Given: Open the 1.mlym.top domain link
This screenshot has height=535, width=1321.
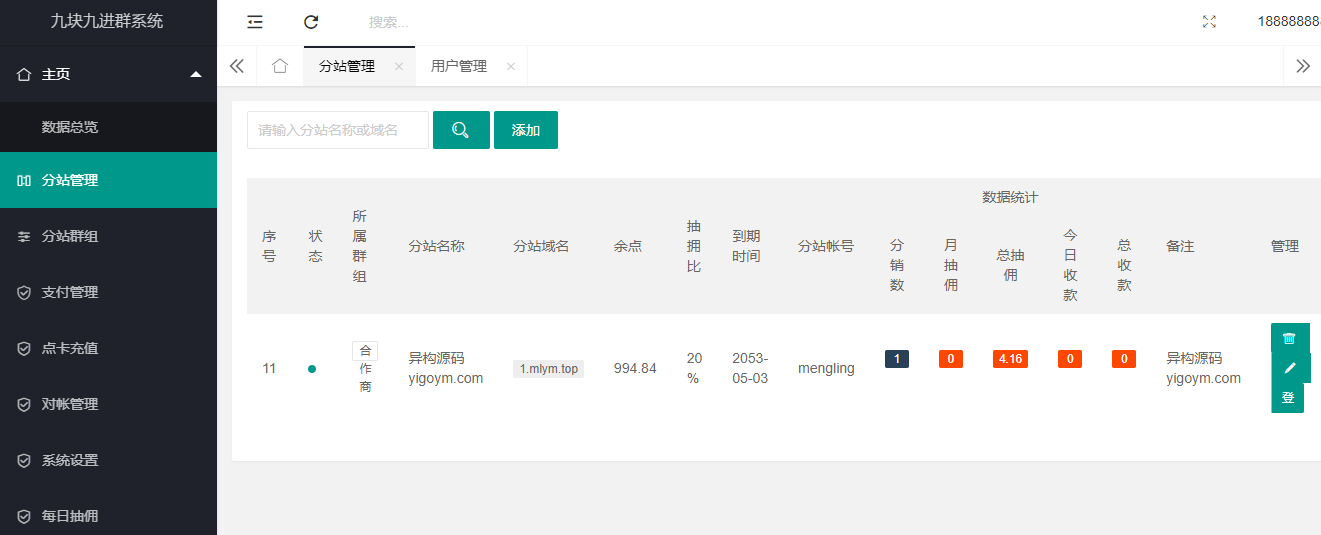Looking at the screenshot, I should [548, 369].
